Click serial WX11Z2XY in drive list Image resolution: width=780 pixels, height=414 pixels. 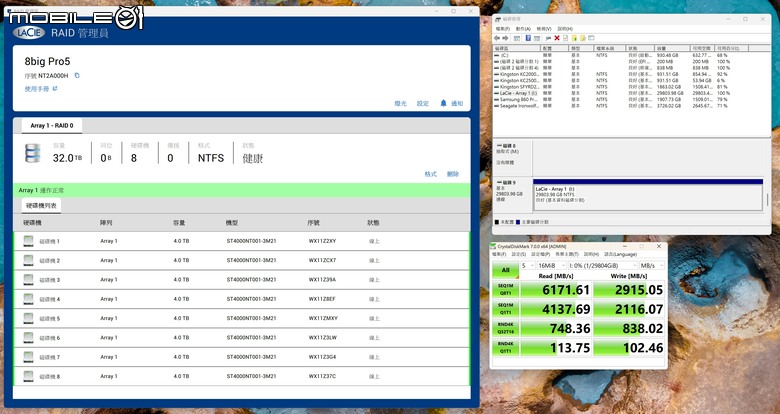(x=322, y=241)
